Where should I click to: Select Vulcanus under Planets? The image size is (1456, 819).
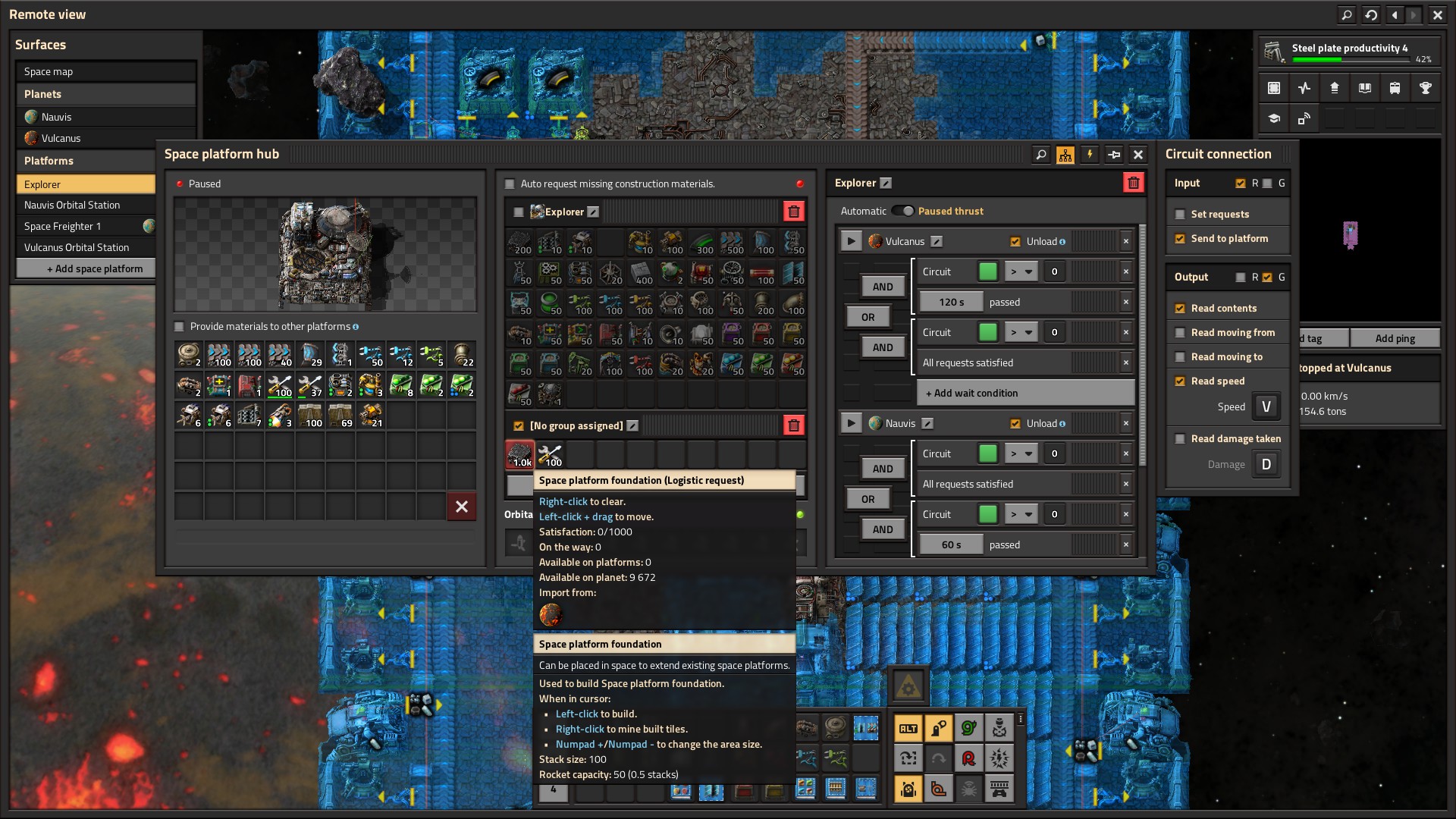pyautogui.click(x=105, y=138)
